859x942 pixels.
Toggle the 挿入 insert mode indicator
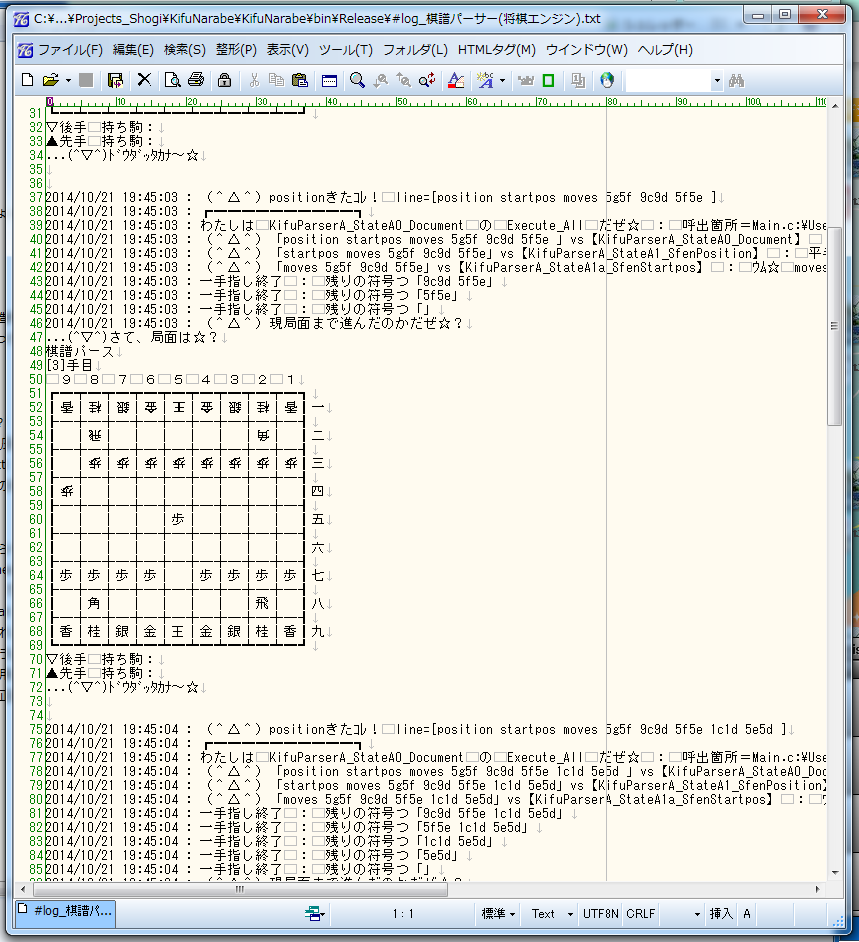click(720, 914)
